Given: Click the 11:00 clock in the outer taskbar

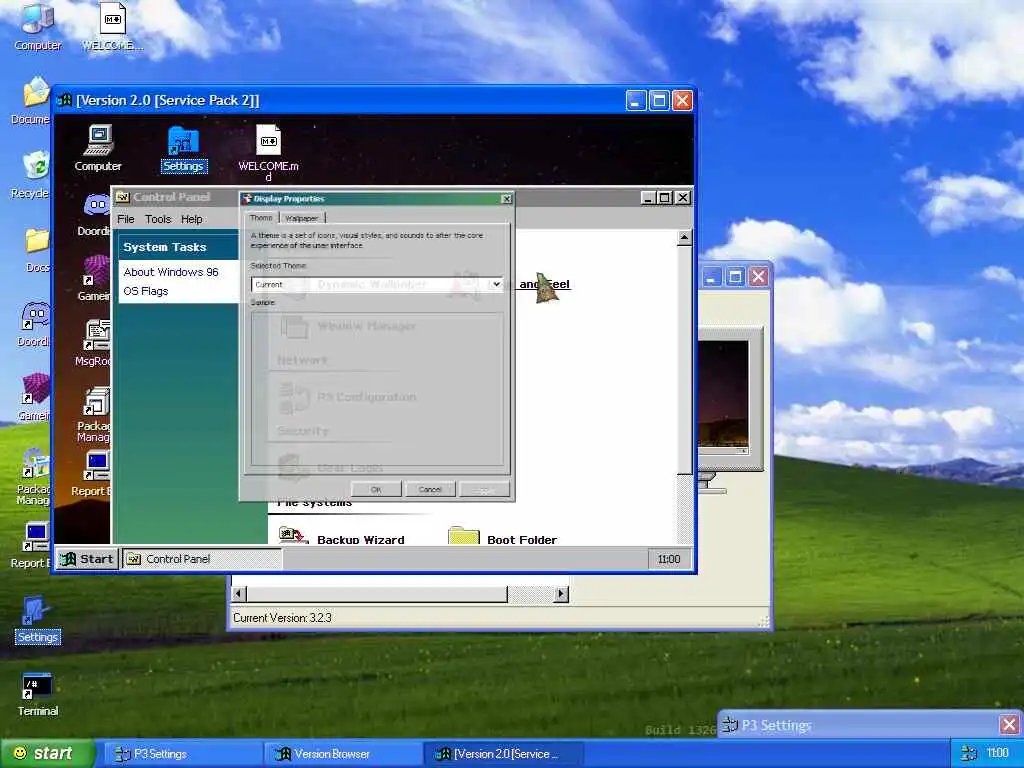Looking at the screenshot, I should coord(997,754).
